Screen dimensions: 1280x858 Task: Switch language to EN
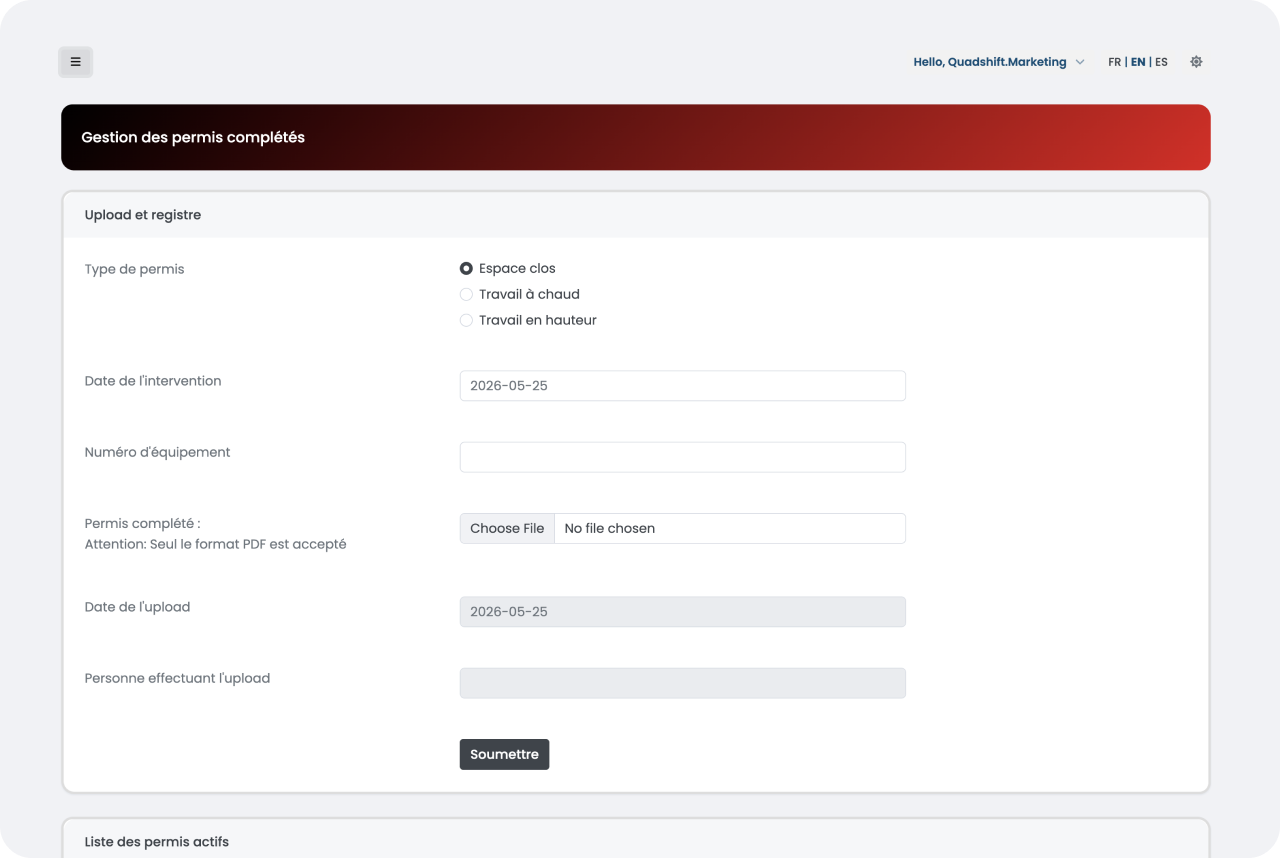[1138, 62]
